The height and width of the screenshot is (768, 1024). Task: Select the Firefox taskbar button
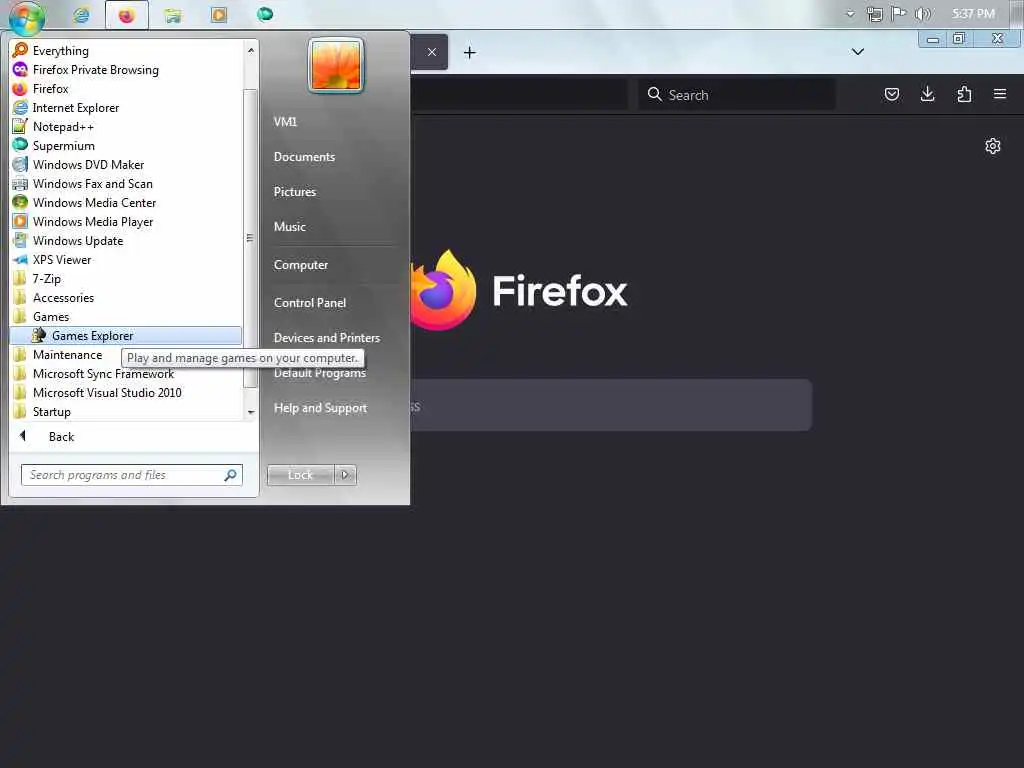[x=127, y=14]
